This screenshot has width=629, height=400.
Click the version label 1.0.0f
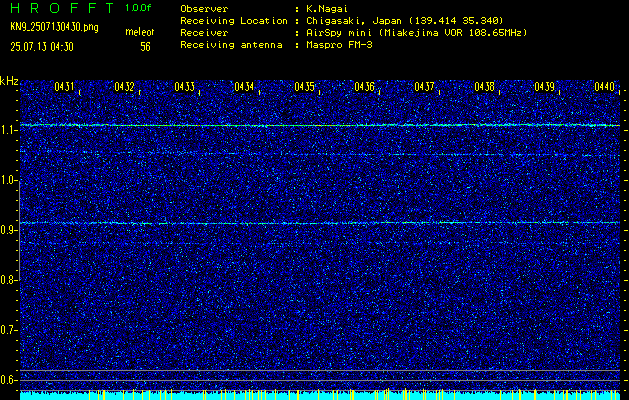pos(138,8)
